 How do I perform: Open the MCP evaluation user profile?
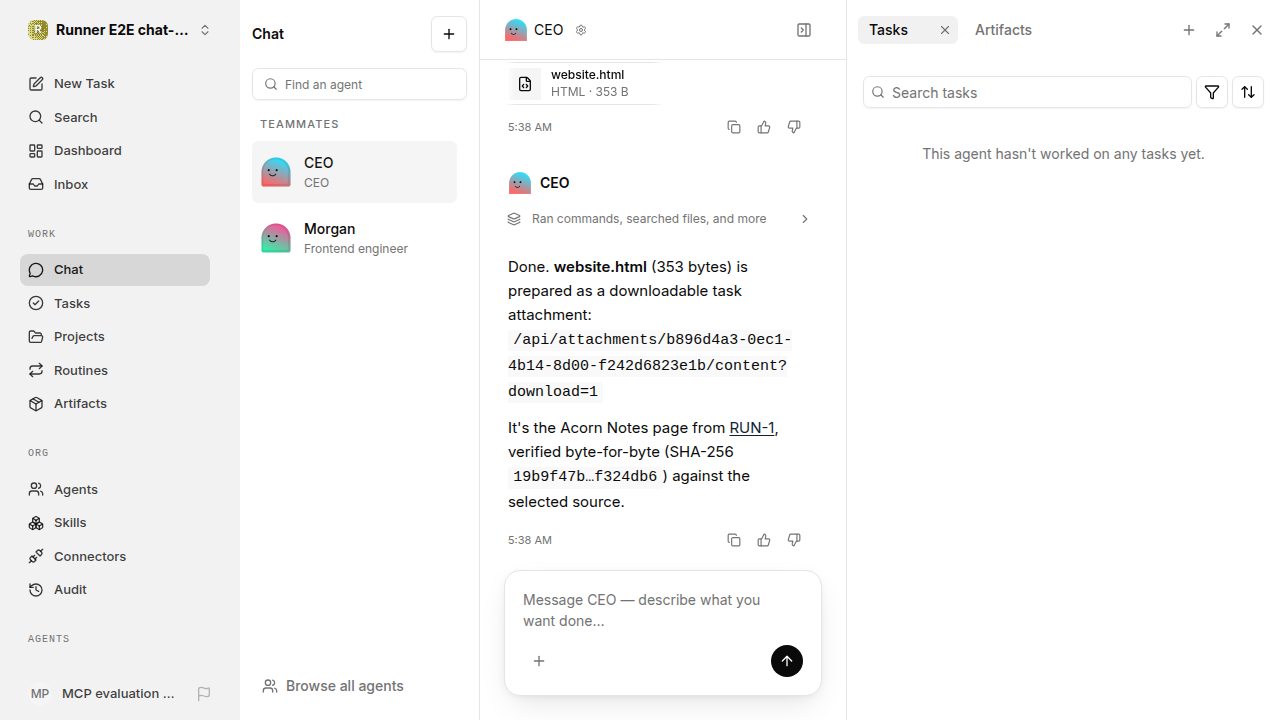point(103,693)
